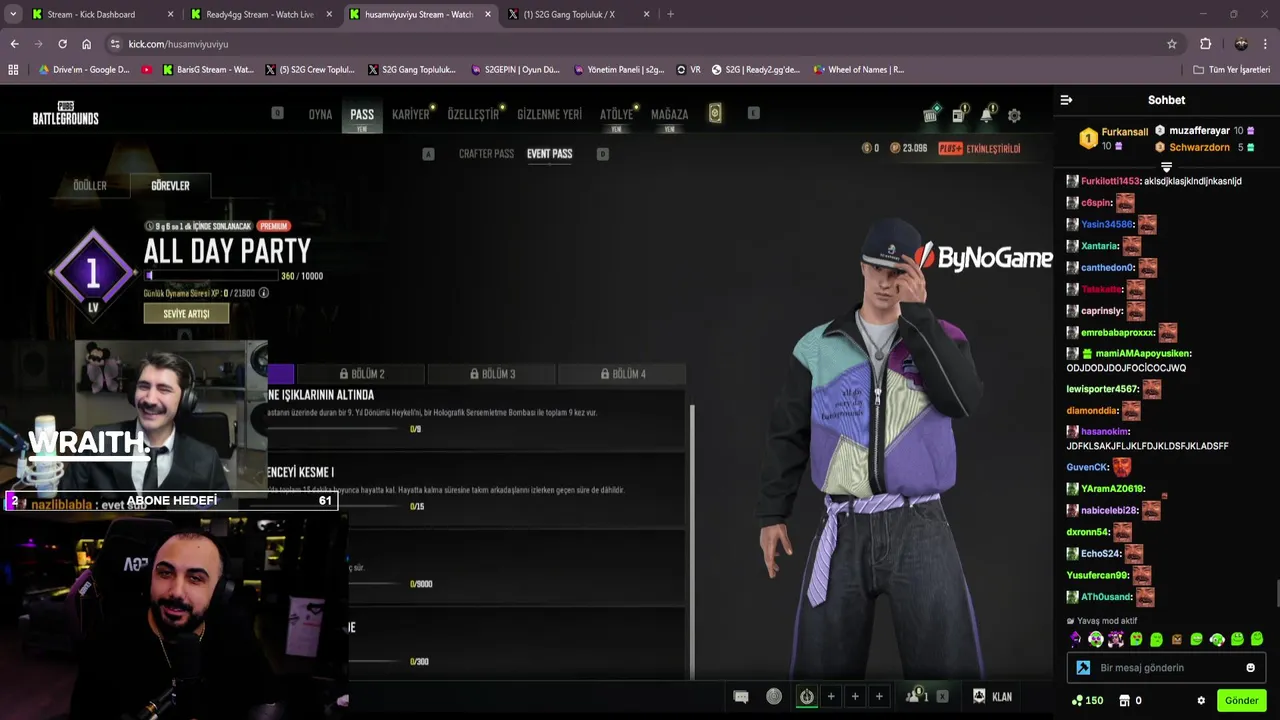Click the missions list vertical scrollbar
This screenshot has height=720, width=1280.
(691, 540)
